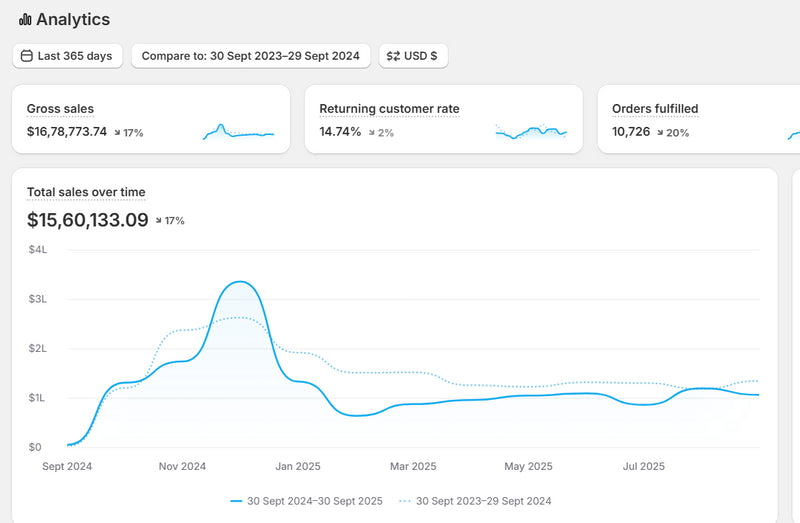Screen dimensions: 800x523
Task: Click the Returning customer rate down-trend arrow
Action: pyautogui.click(x=371, y=132)
